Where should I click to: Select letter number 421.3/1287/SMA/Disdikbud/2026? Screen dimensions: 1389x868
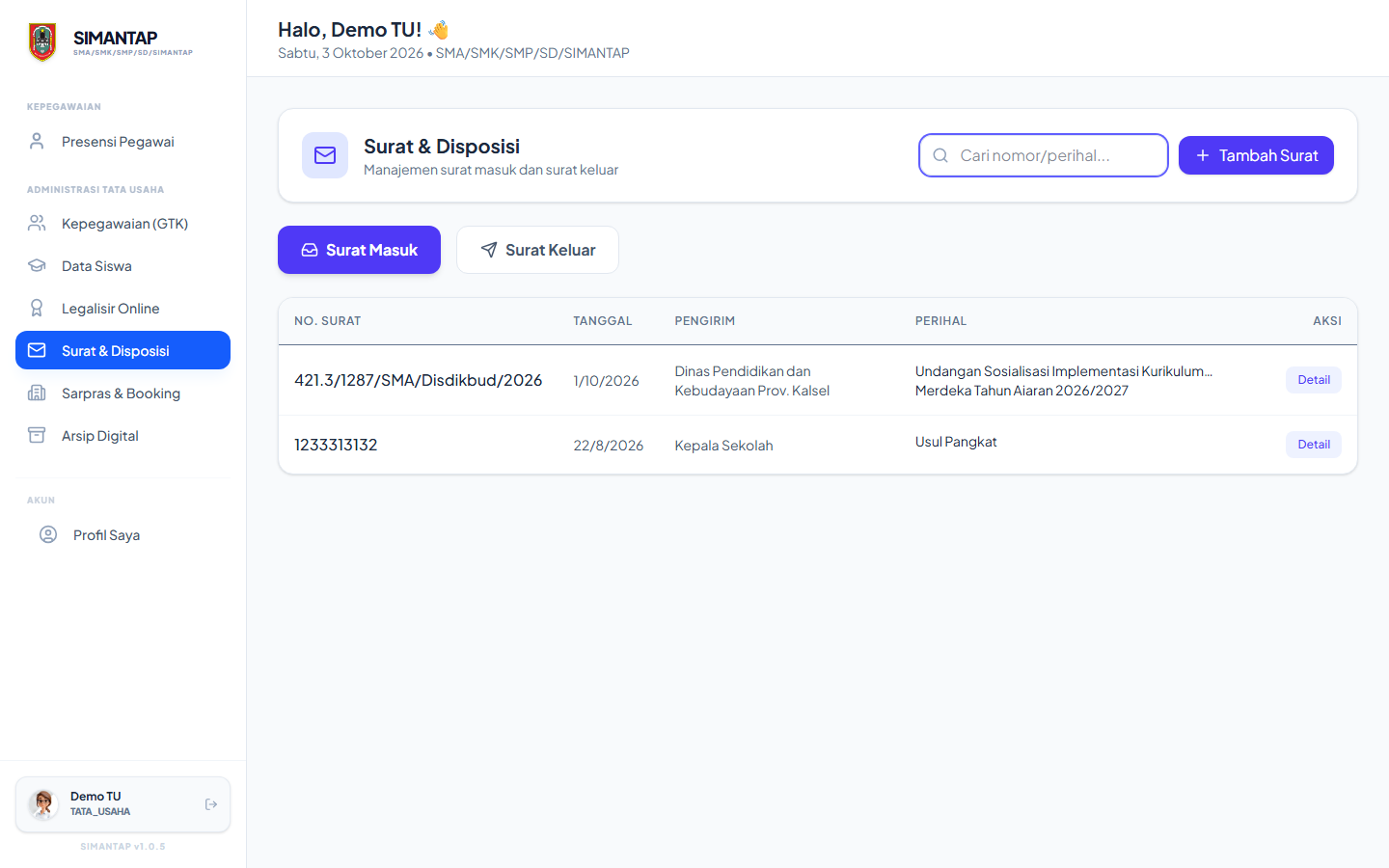(419, 380)
